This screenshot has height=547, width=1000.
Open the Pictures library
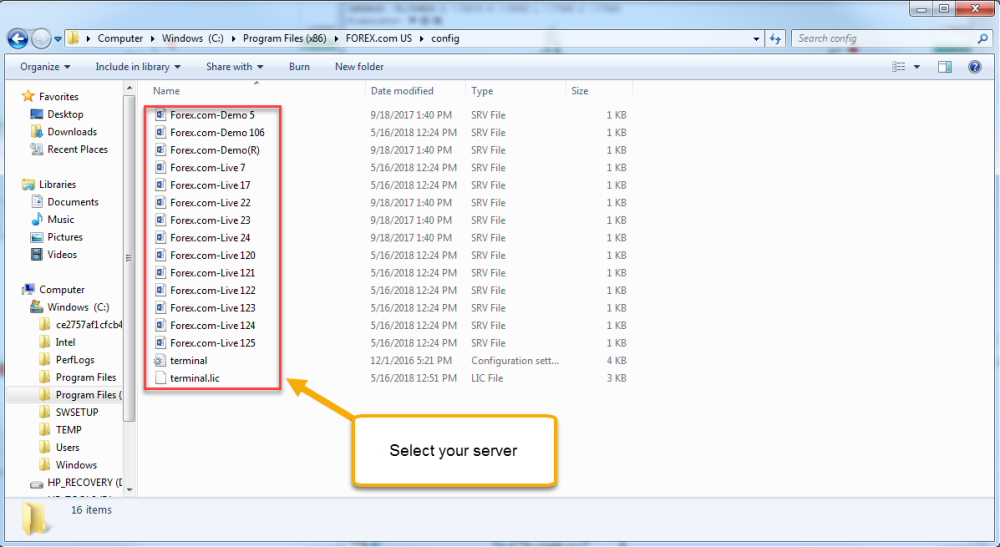click(65, 237)
